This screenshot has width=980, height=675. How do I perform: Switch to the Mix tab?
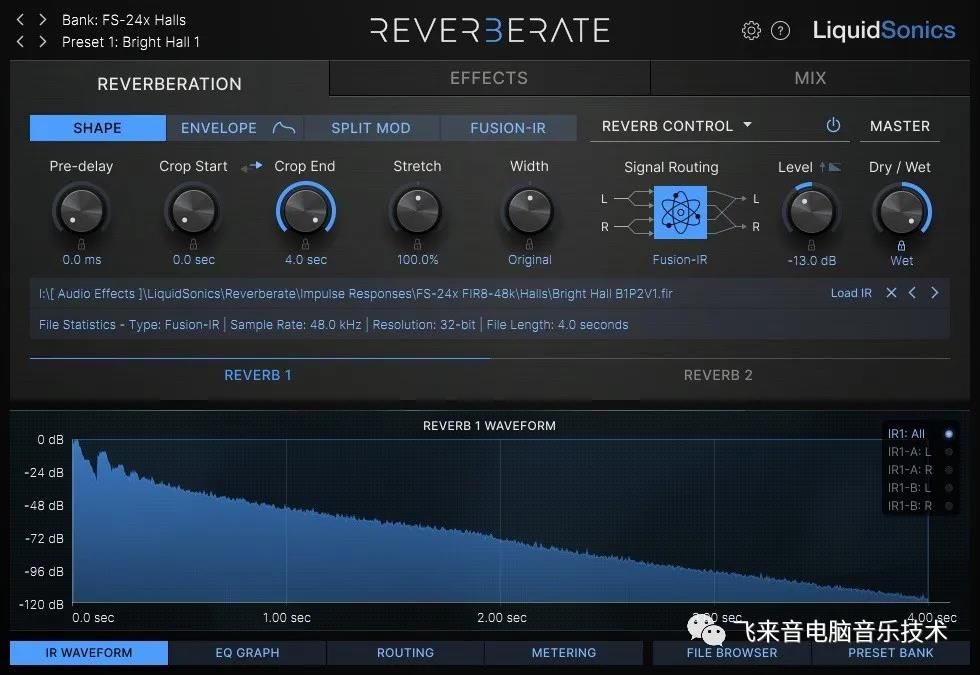pyautogui.click(x=811, y=78)
